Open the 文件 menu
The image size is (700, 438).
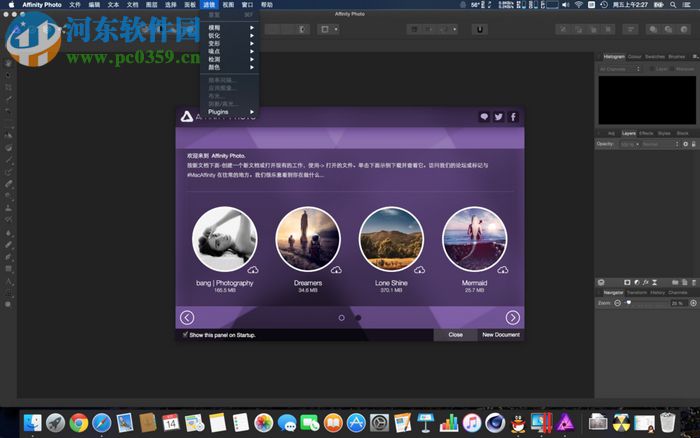[x=75, y=4]
